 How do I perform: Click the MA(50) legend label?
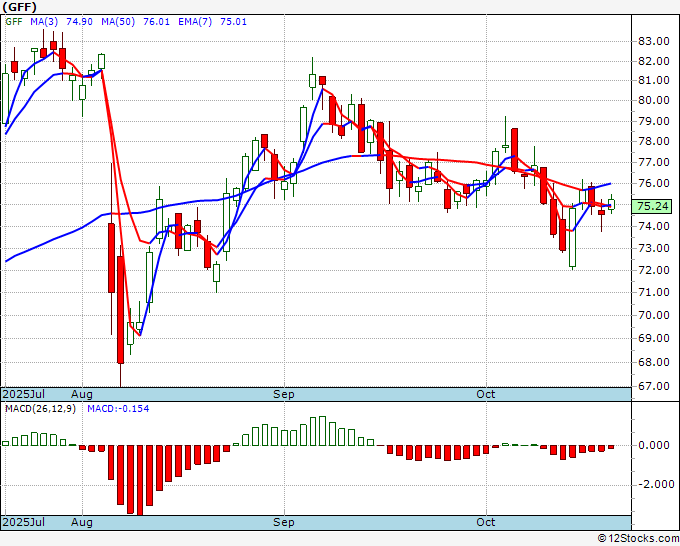click(x=118, y=22)
